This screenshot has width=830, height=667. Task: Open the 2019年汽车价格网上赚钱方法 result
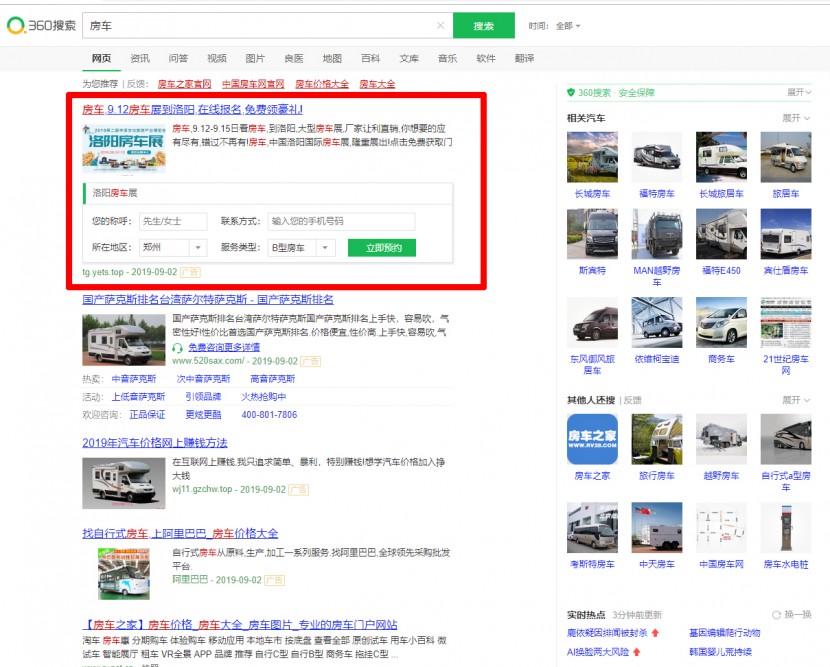click(x=155, y=442)
